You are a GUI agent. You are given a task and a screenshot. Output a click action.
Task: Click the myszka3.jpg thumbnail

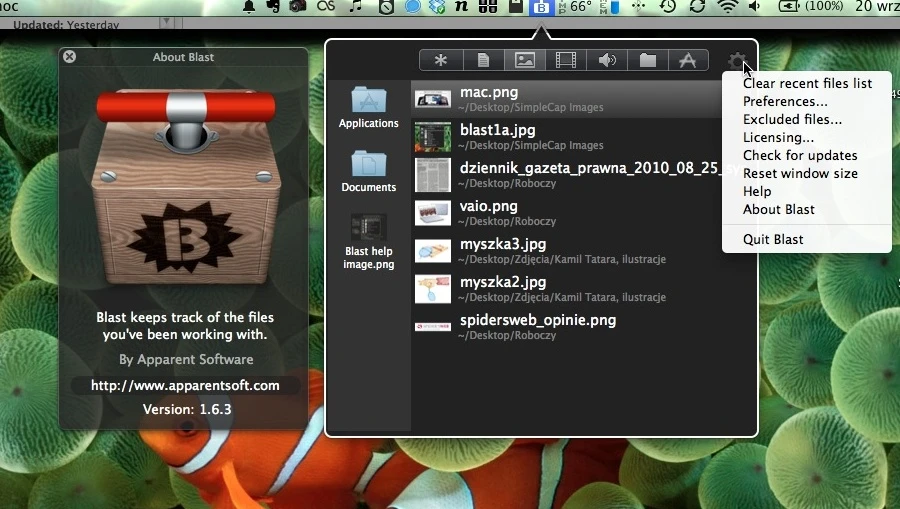433,251
